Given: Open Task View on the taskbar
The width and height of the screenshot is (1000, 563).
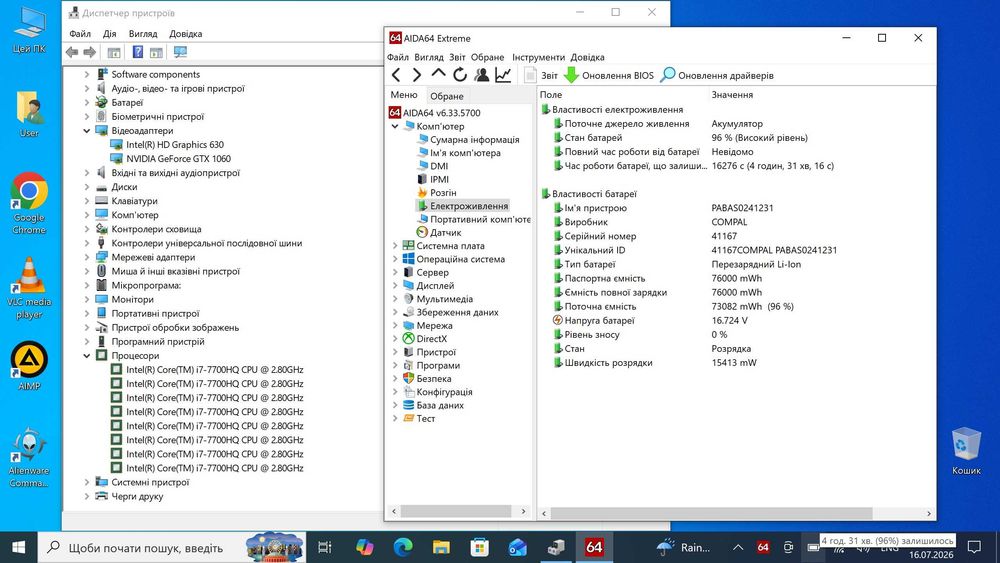Looking at the screenshot, I should point(325,547).
